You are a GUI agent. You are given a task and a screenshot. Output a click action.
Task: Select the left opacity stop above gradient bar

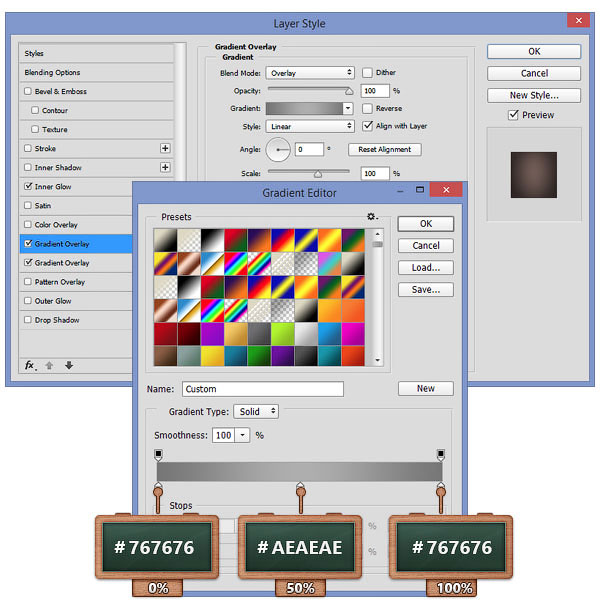coord(158,455)
